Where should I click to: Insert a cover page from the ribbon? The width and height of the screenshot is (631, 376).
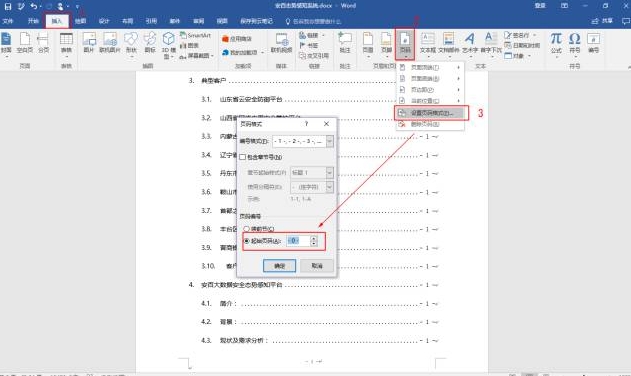6,43
